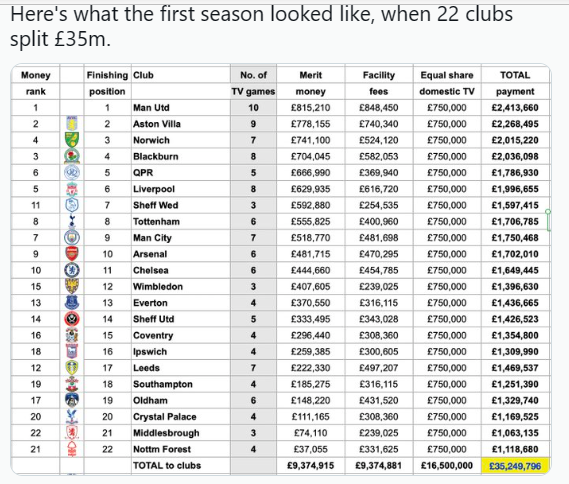
Task: Click the Equal share domestic TV header
Action: (x=447, y=83)
